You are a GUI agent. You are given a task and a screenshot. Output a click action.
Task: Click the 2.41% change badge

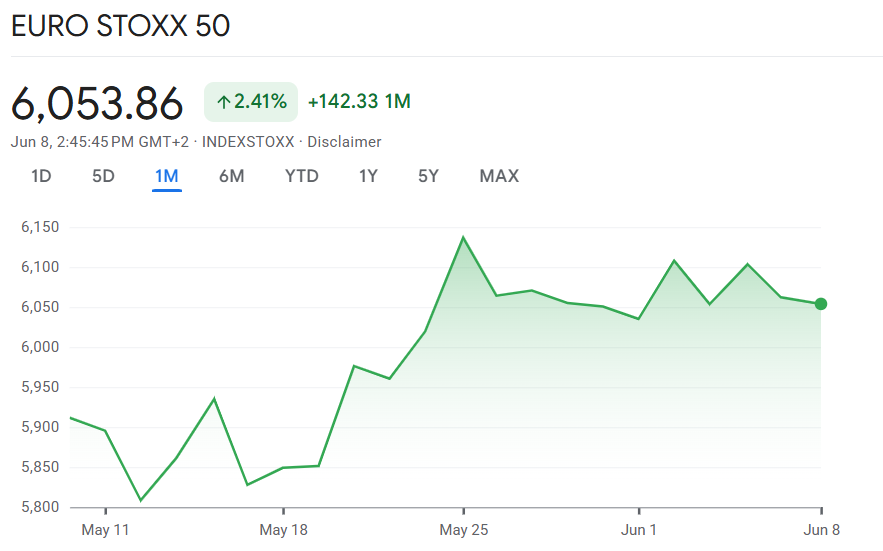pos(251,102)
